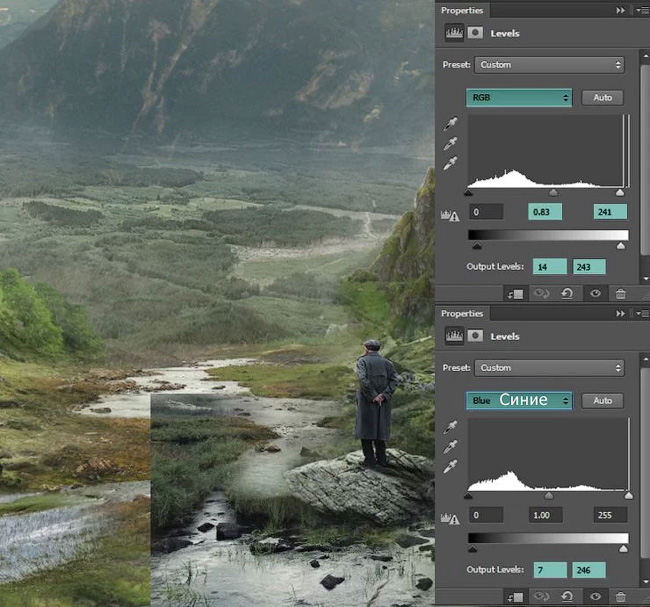This screenshot has height=607, width=650.
Task: Click output levels field showing 243
Action: pos(589,267)
